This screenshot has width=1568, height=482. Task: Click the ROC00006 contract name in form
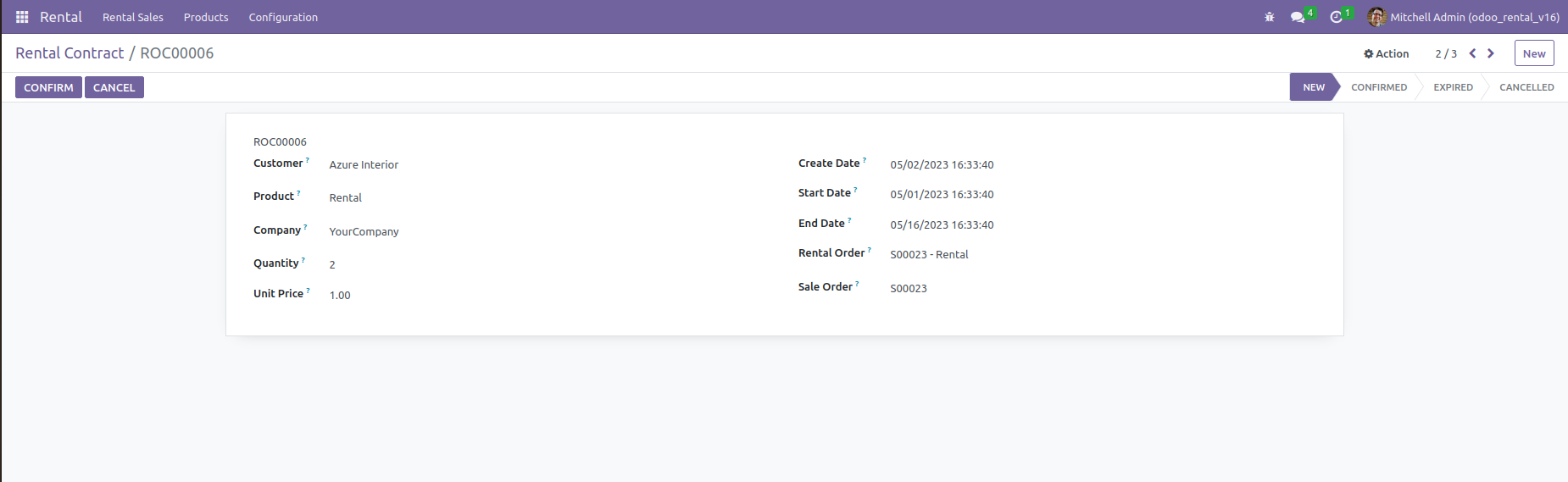[x=280, y=142]
